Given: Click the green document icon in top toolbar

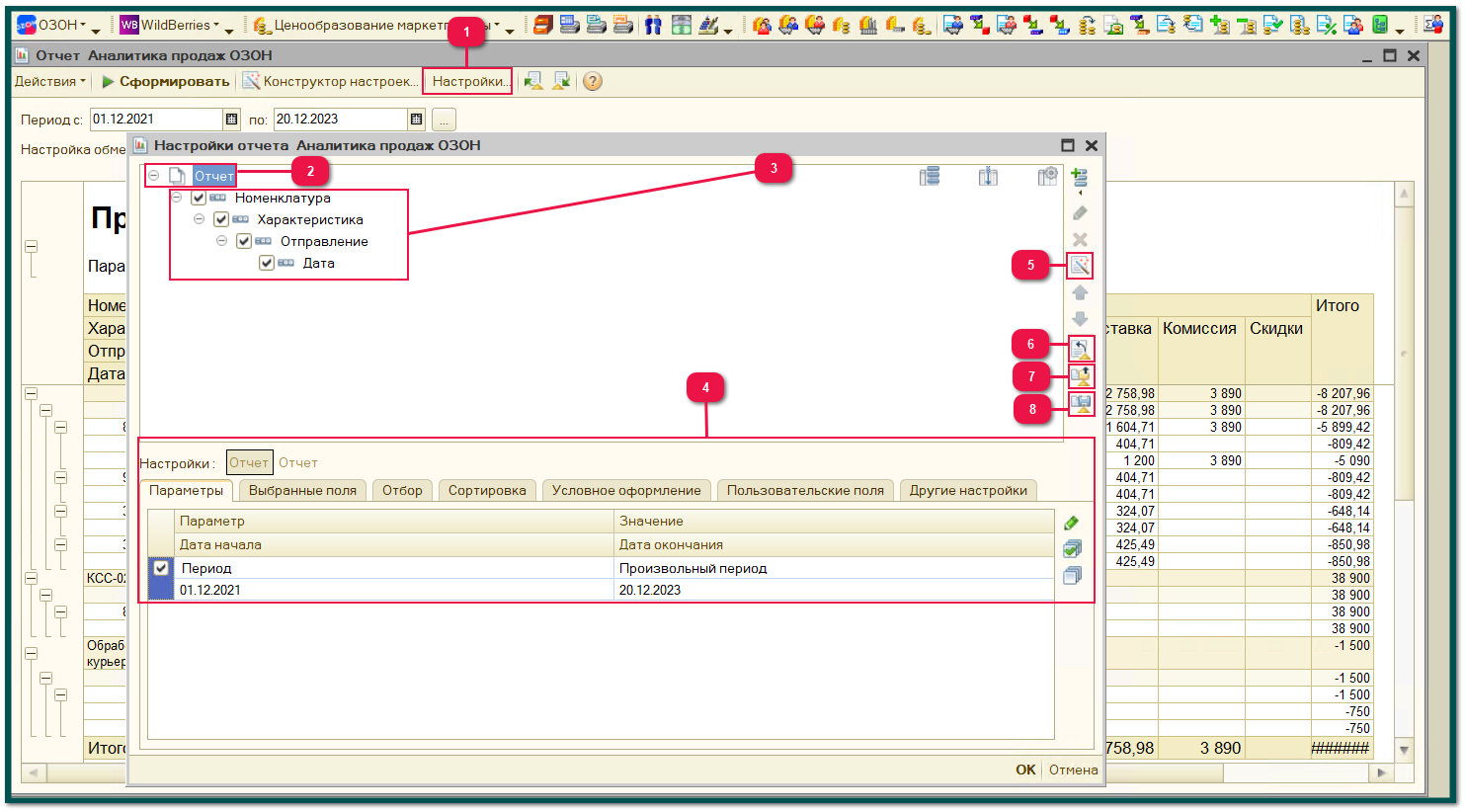Looking at the screenshot, I should pyautogui.click(x=1380, y=26).
